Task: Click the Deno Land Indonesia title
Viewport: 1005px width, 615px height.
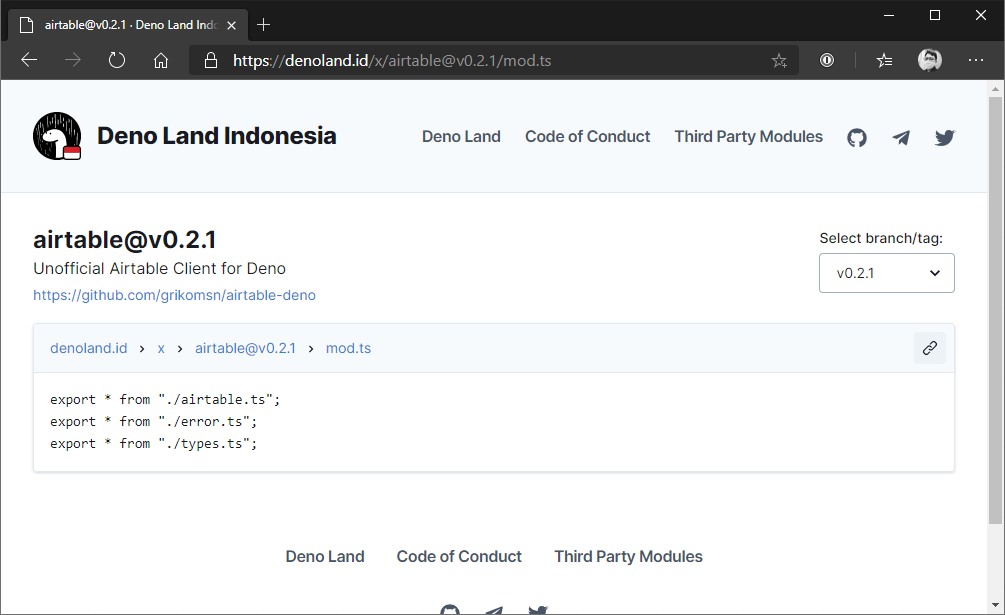Action: click(x=217, y=136)
